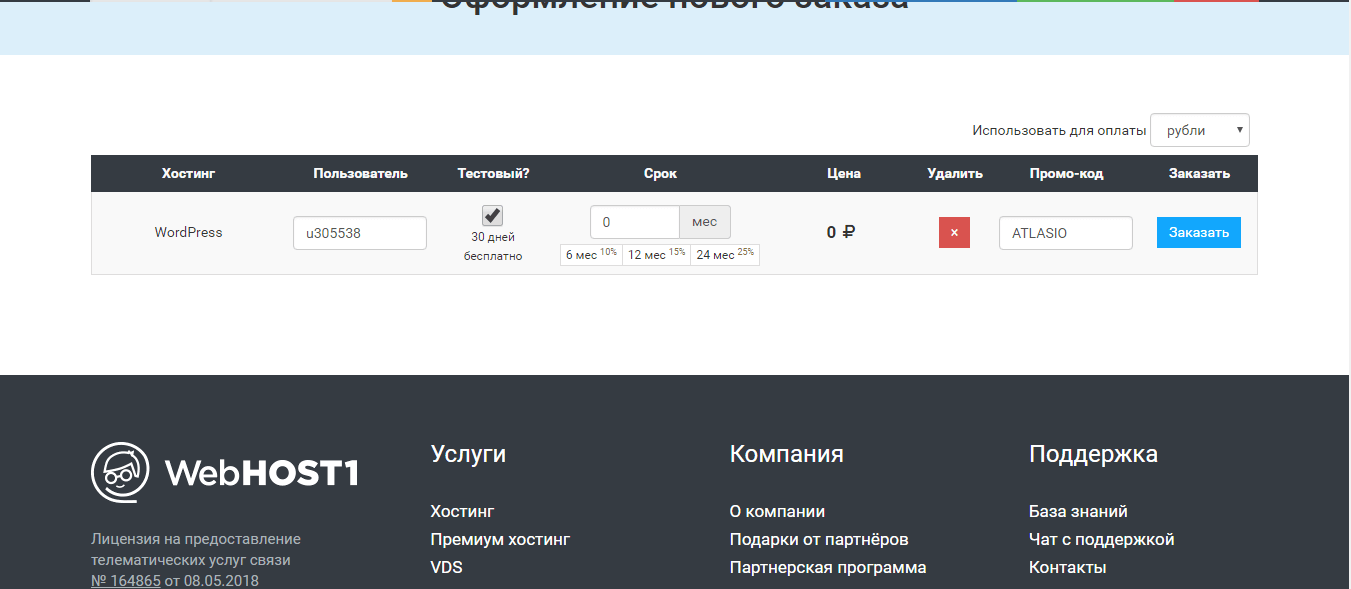Delete the WordPress order with red X

point(954,232)
